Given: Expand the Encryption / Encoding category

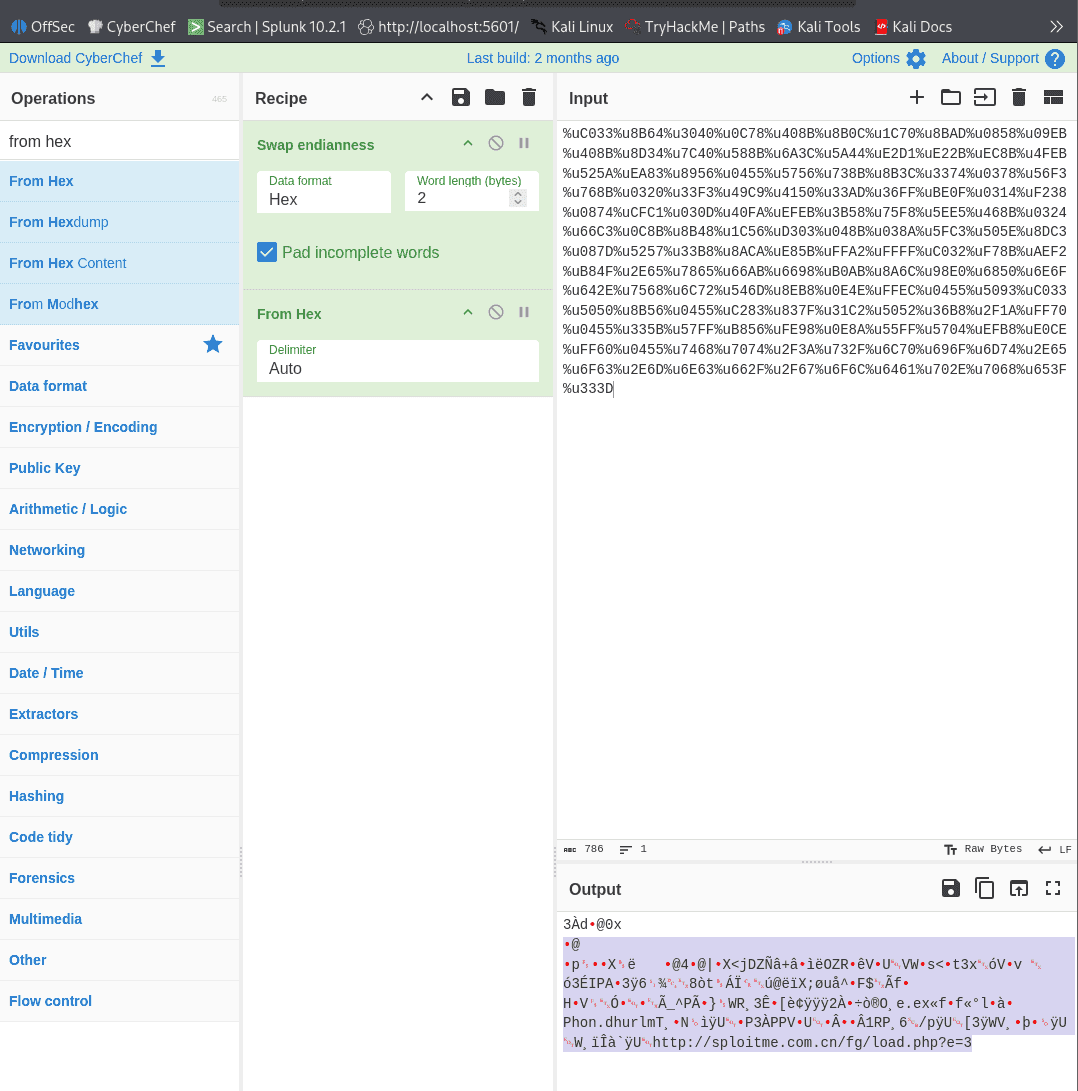Looking at the screenshot, I should [x=83, y=427].
